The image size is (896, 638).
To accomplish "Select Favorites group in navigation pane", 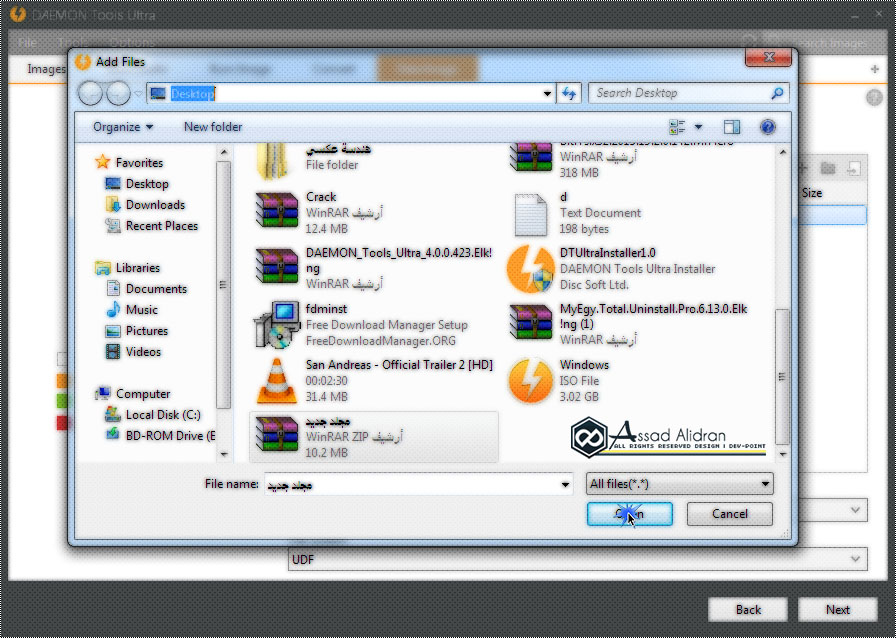I will pos(129,162).
